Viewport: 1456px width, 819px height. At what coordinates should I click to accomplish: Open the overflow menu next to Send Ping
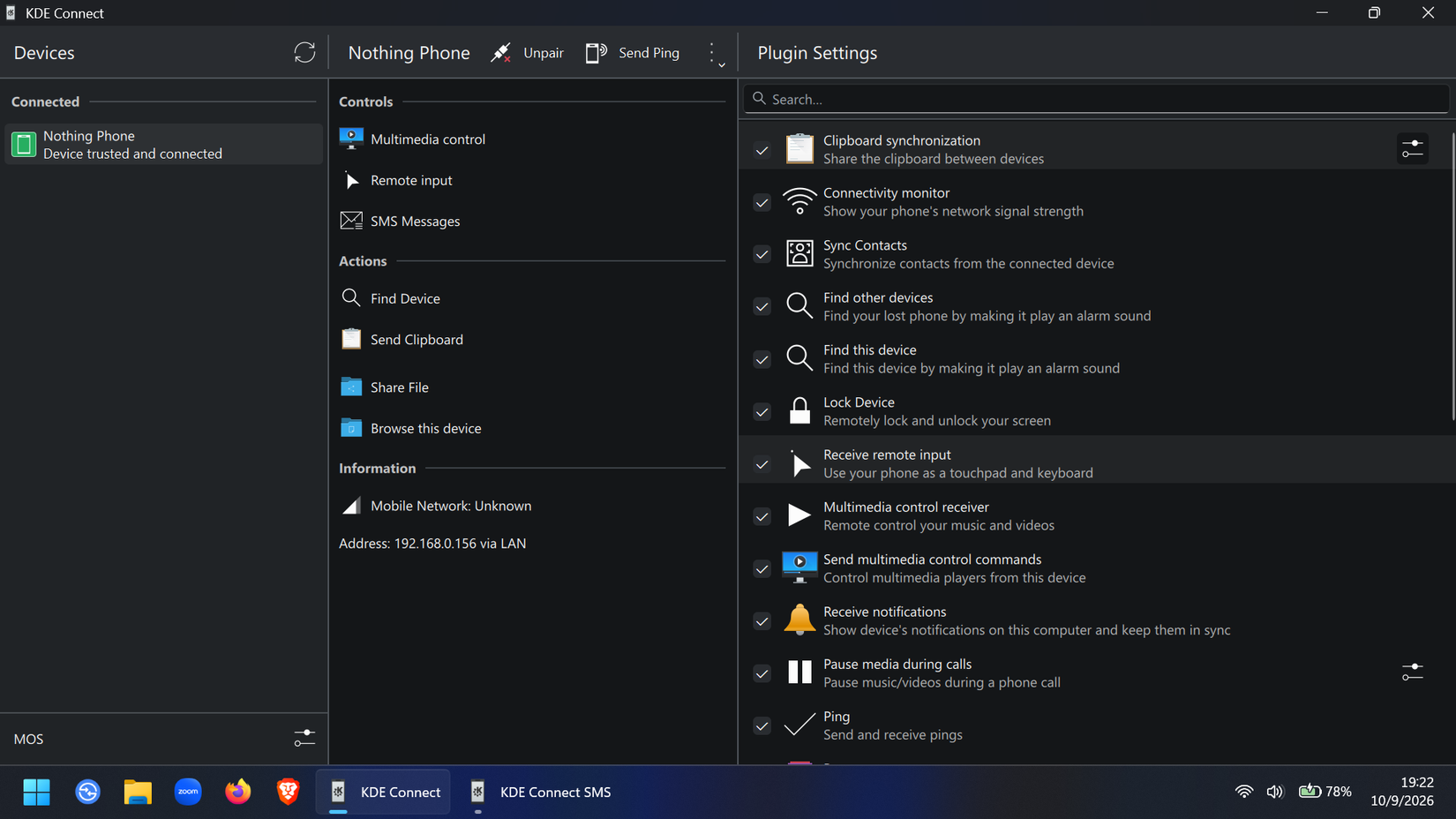tap(716, 54)
